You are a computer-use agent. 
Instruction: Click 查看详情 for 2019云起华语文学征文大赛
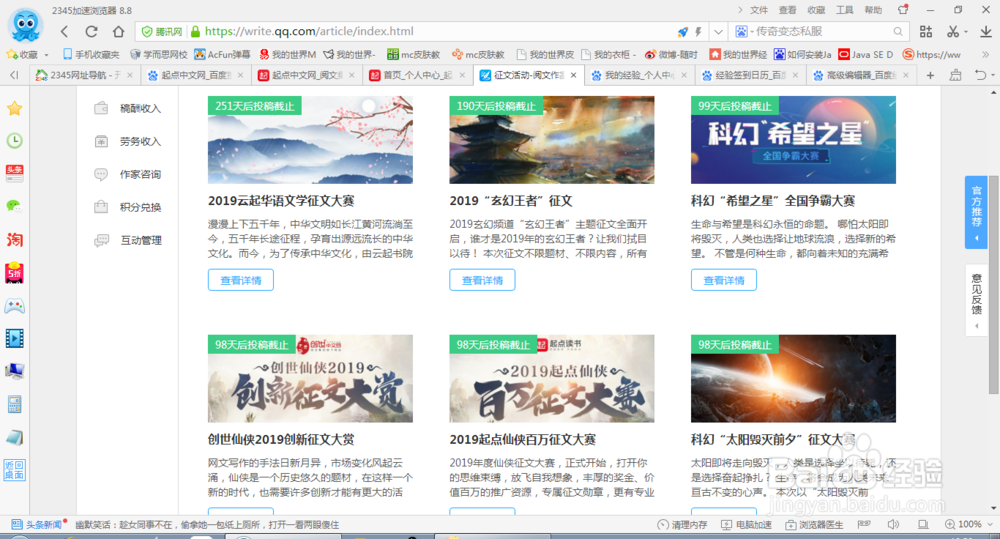240,280
